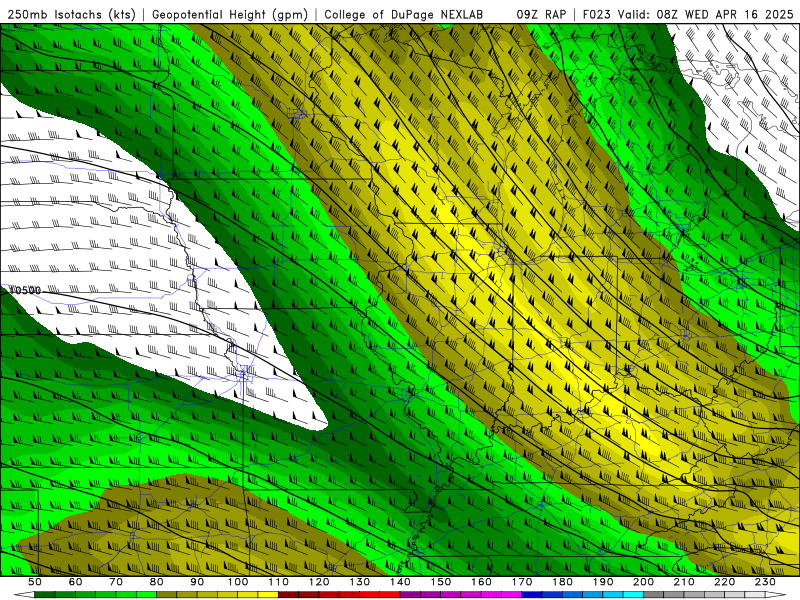Click the 120 knot value on the color scale
Image resolution: width=800 pixels, height=600 pixels.
point(319,582)
